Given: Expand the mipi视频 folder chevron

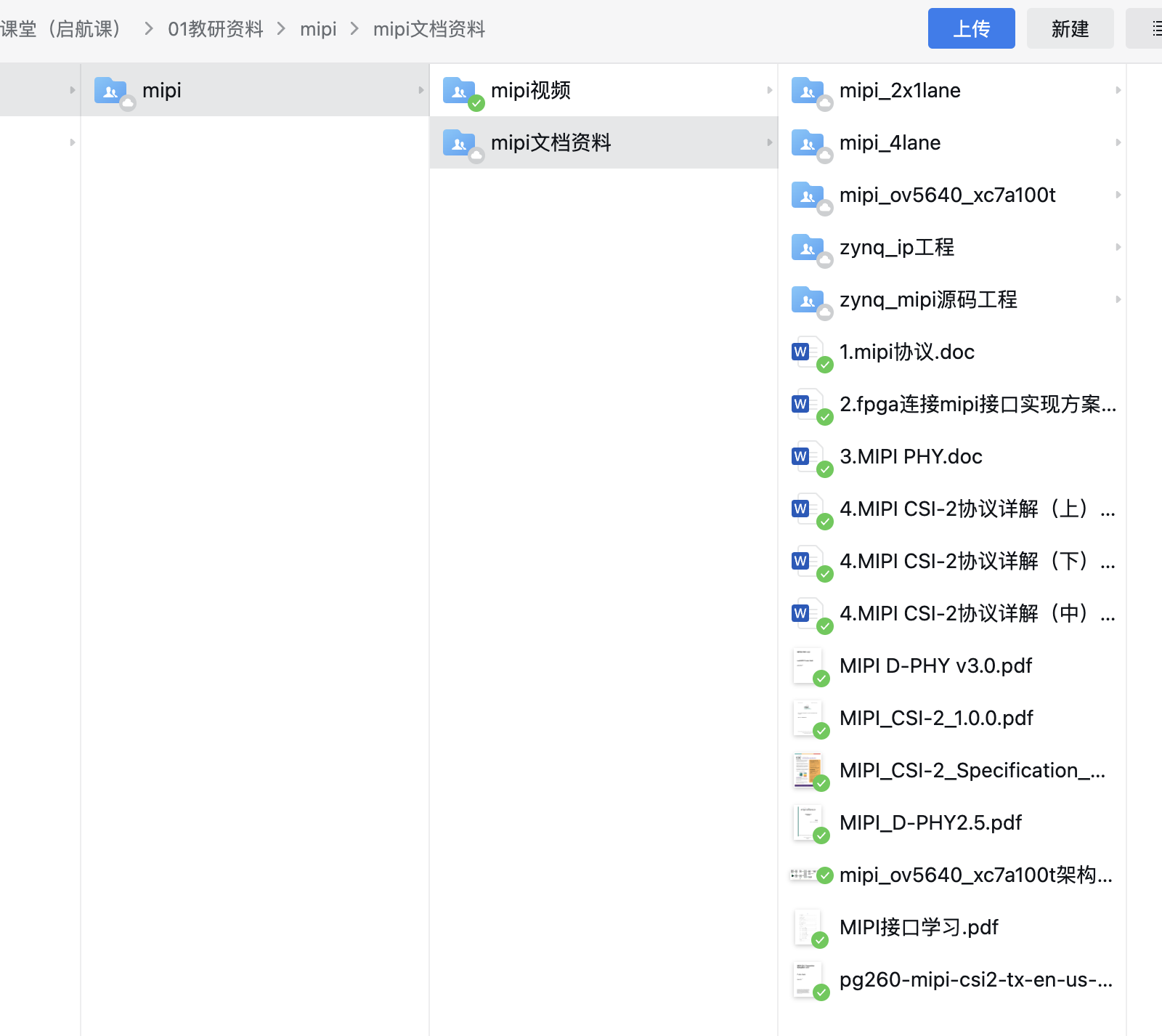Looking at the screenshot, I should click(770, 91).
